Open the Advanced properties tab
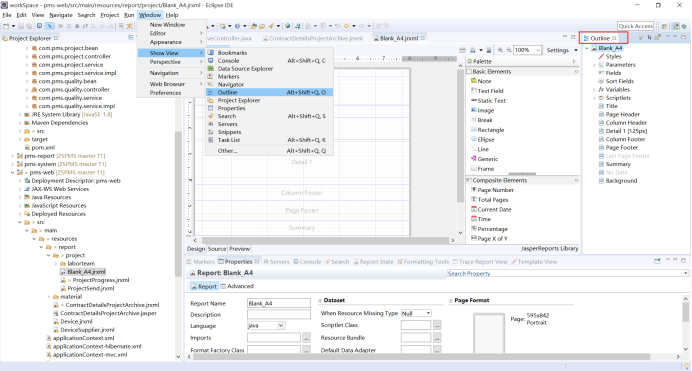 (x=237, y=286)
